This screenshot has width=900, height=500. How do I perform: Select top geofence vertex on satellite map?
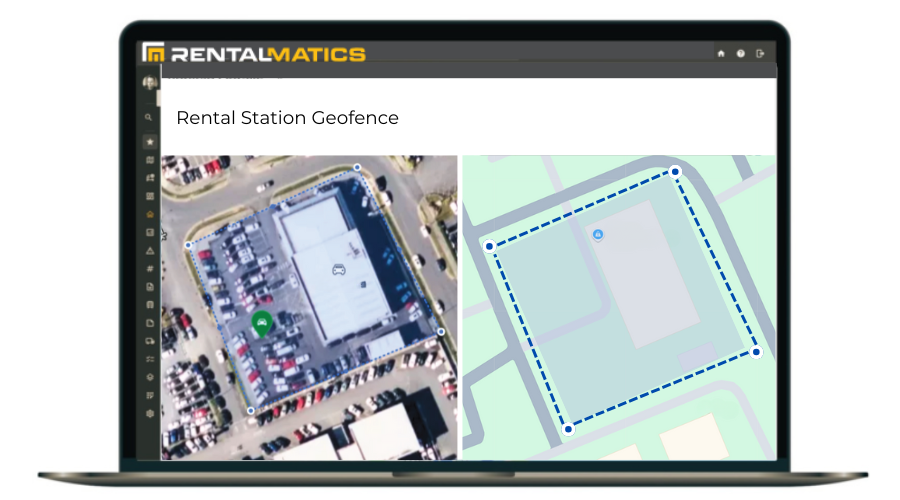coord(357,167)
